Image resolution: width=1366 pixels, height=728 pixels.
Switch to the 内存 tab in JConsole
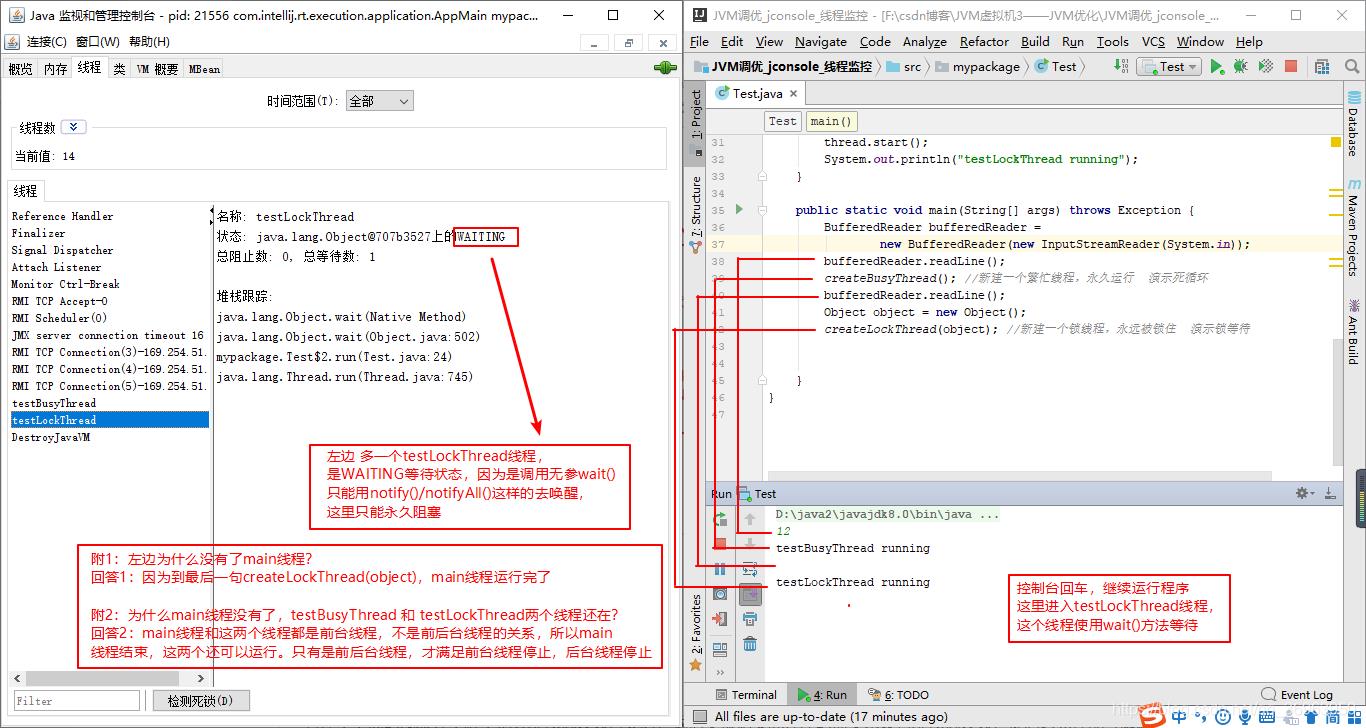coord(55,69)
